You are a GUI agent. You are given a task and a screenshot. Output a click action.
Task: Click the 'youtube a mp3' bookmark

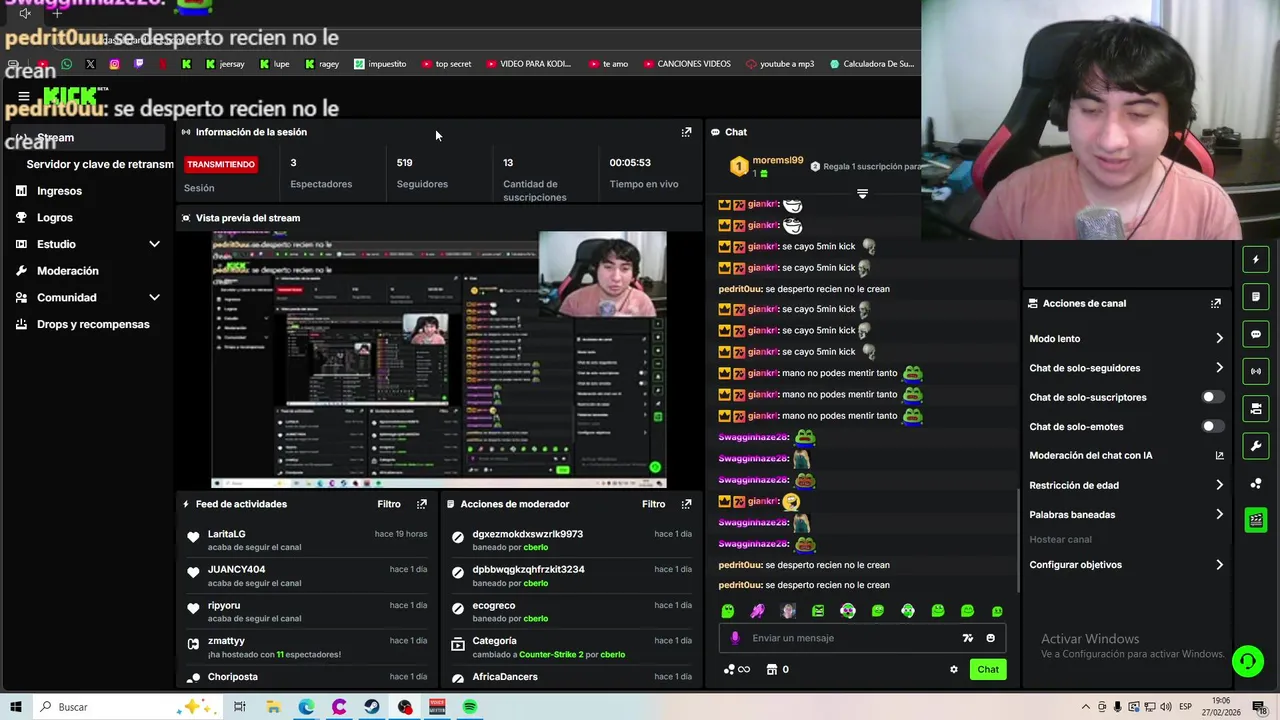point(779,64)
